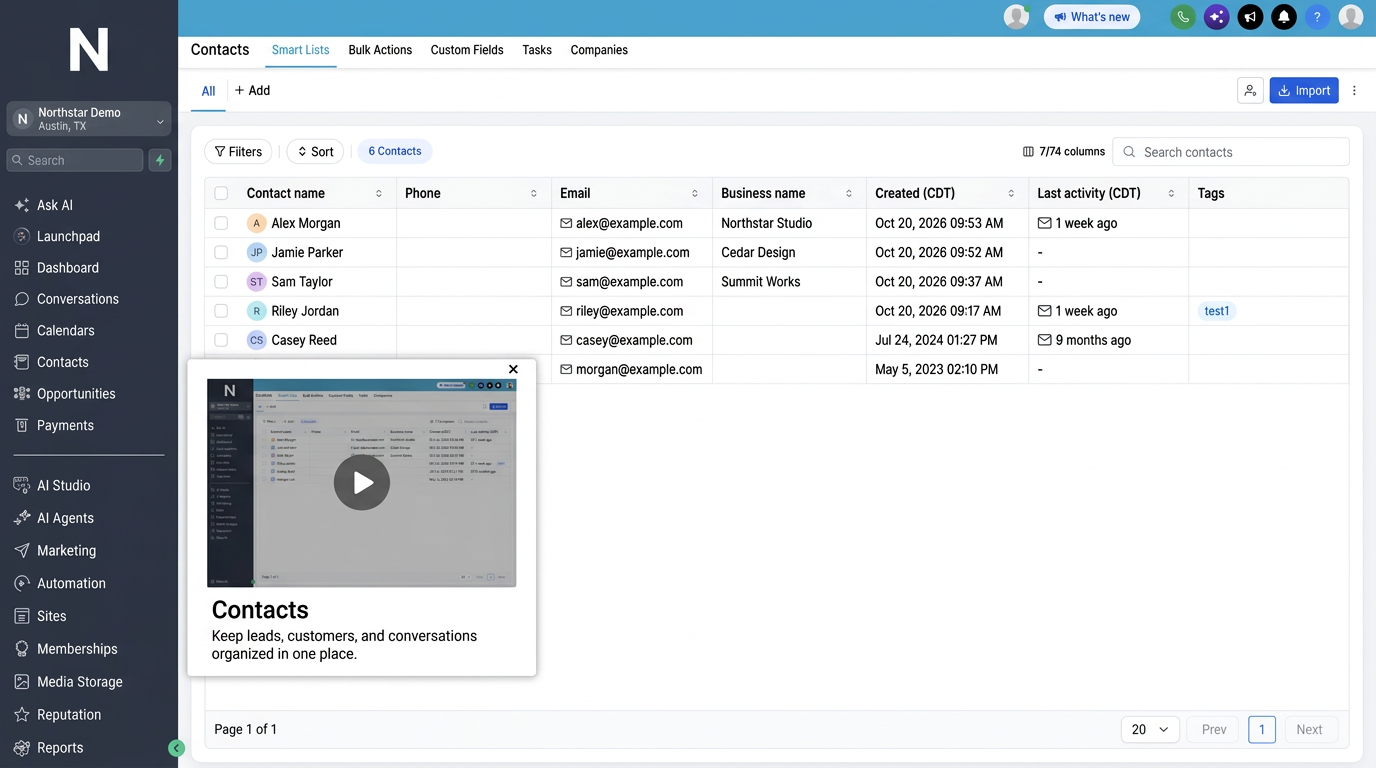Screen dimensions: 1376x768
Task: Open the What's new announcement button
Action: coord(1092,17)
